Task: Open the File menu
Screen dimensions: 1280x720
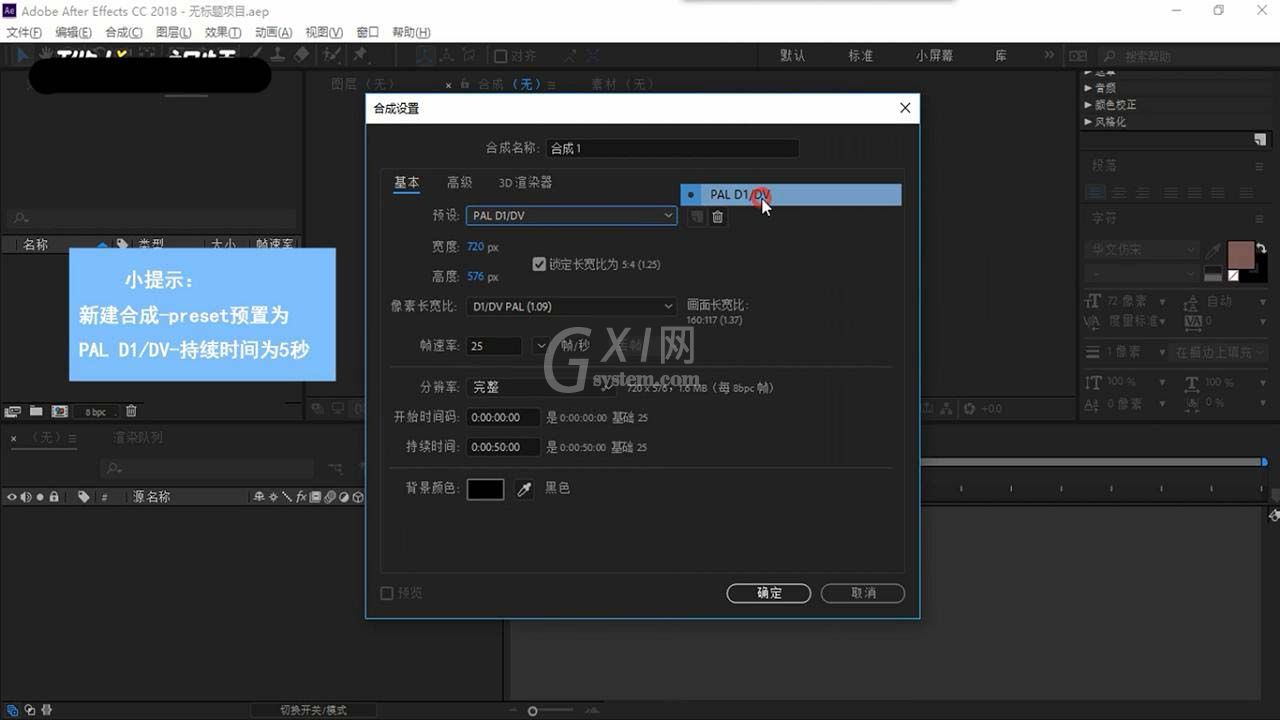Action: coord(24,33)
